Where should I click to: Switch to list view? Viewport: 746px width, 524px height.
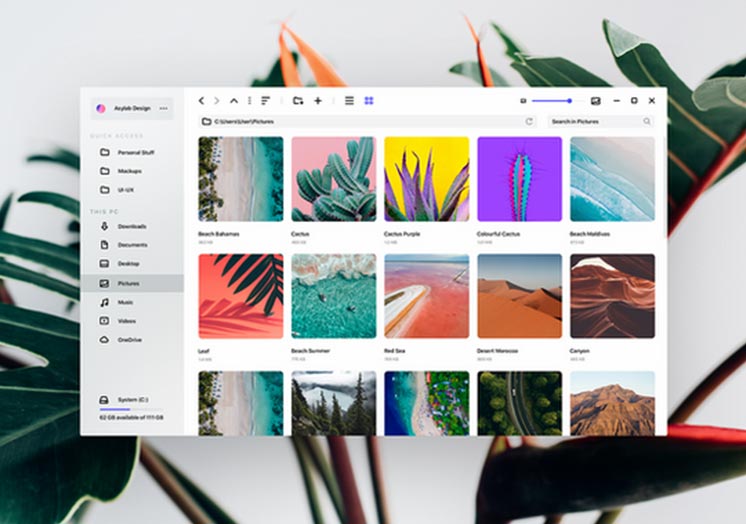click(349, 101)
